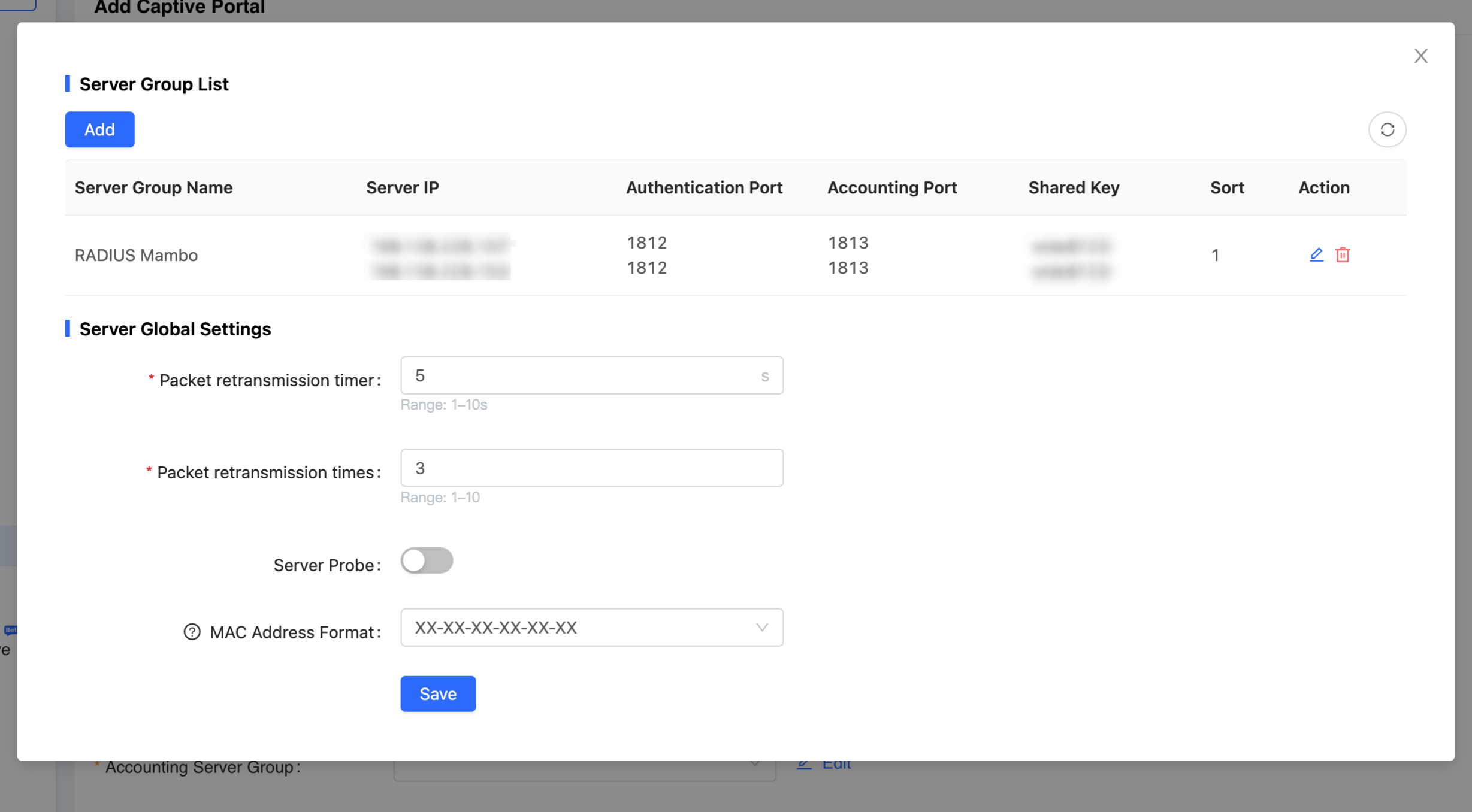The image size is (1472, 812).
Task: Click the Accounting Port column header
Action: coord(891,187)
